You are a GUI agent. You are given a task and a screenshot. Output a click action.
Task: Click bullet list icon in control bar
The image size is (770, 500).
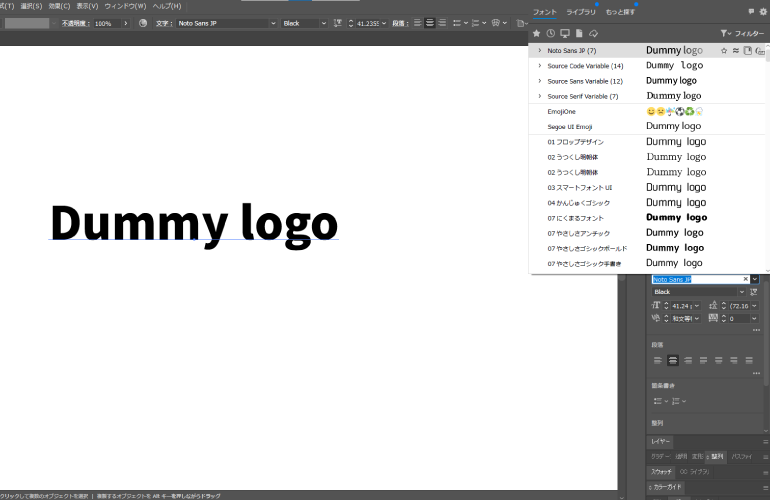(457, 23)
